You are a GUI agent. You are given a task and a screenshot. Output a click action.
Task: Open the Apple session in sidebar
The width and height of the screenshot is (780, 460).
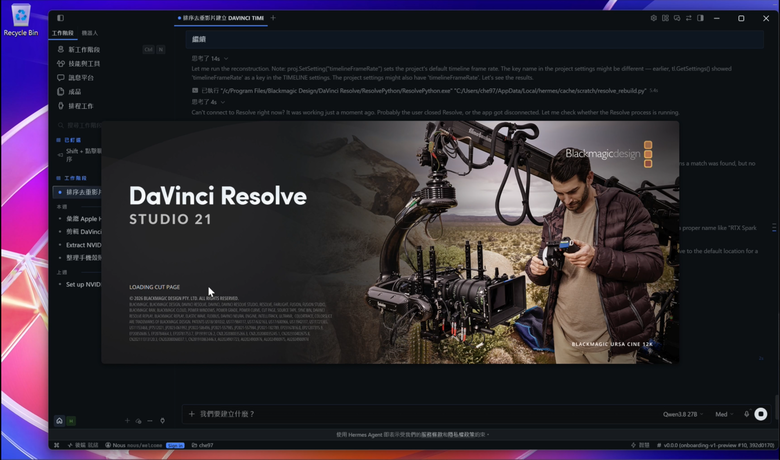[x=80, y=219]
